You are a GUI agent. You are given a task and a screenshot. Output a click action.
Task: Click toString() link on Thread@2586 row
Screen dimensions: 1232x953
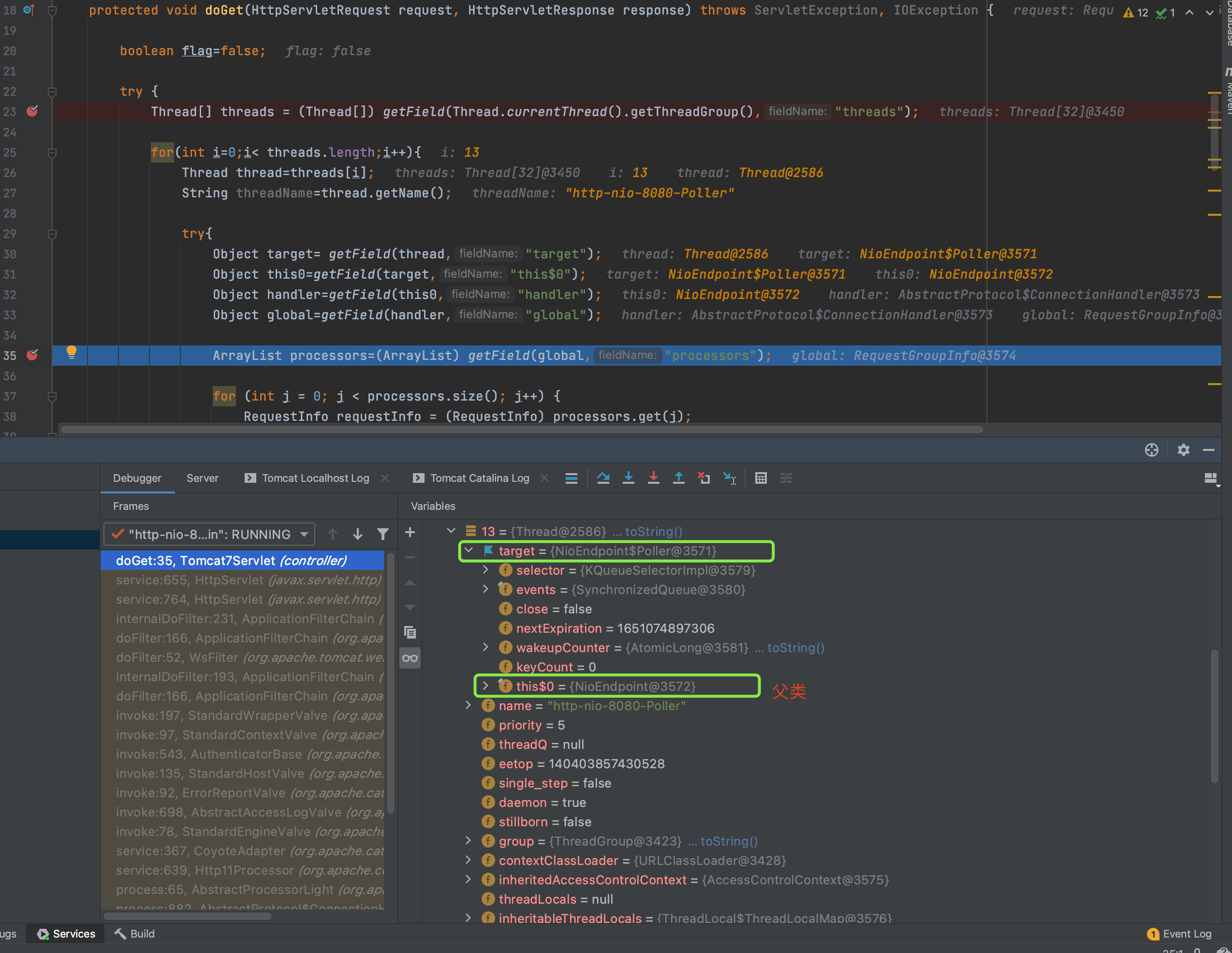(653, 532)
